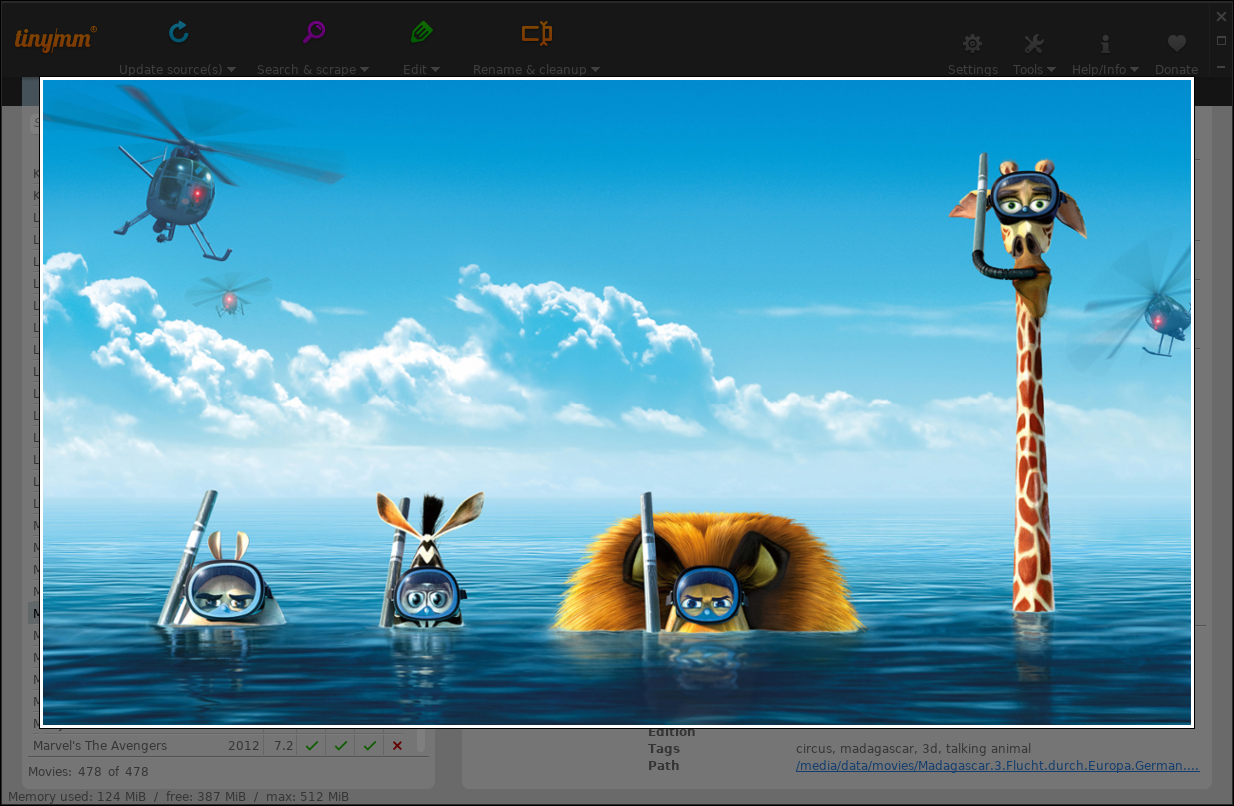Click the "Path" field label
The height and width of the screenshot is (806, 1234).
(663, 766)
